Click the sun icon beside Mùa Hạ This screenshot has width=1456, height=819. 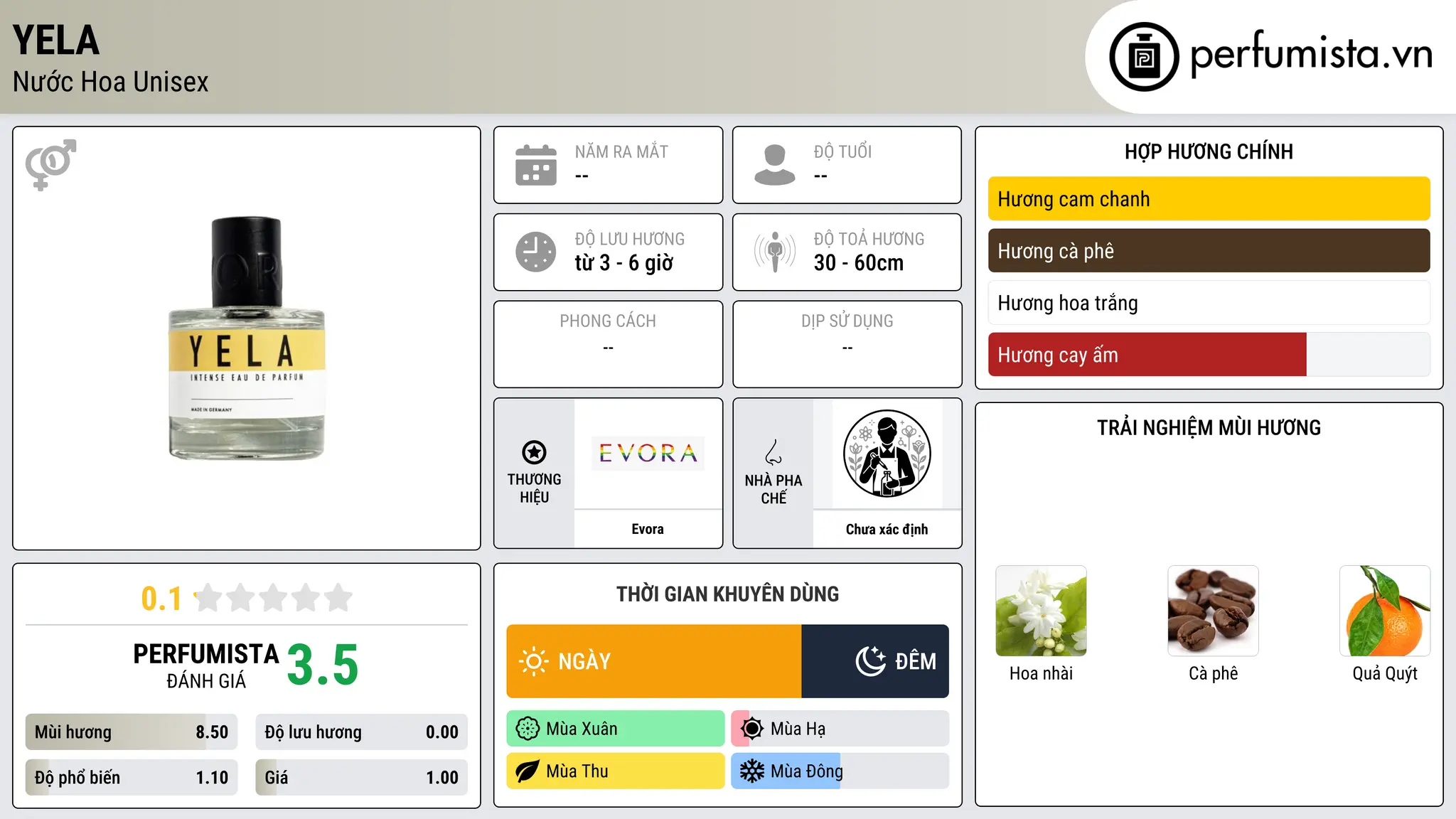pyautogui.click(x=752, y=729)
